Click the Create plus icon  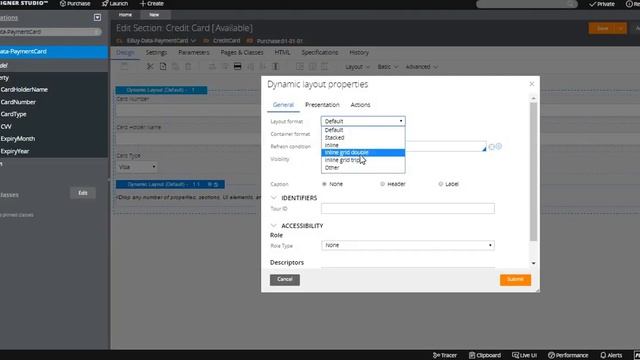tap(142, 4)
